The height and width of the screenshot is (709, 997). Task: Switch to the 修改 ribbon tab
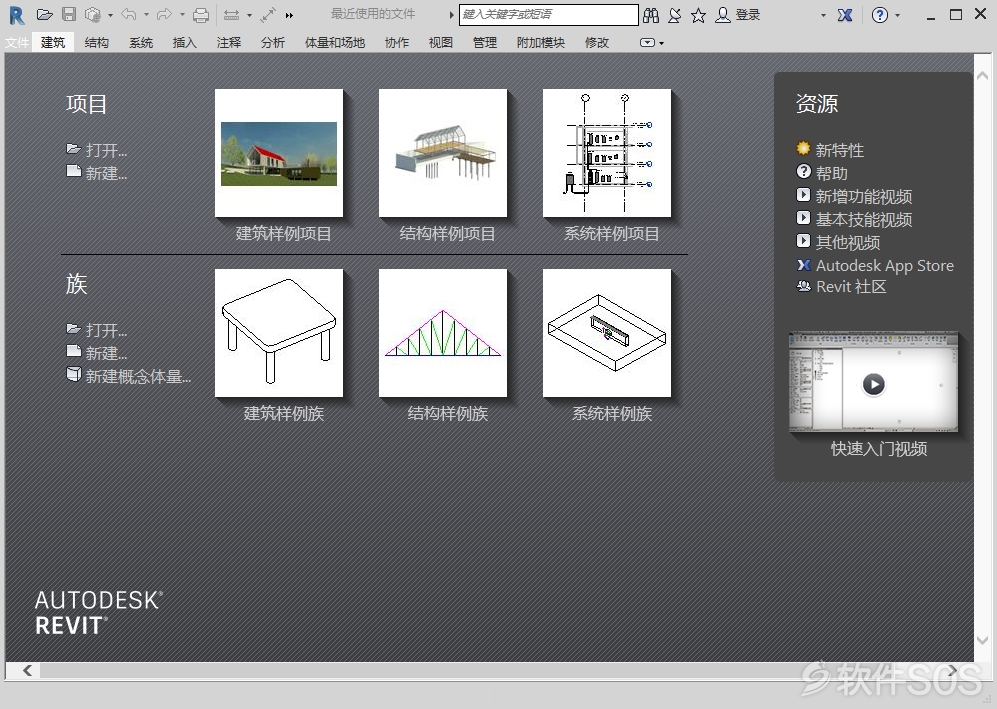(596, 43)
